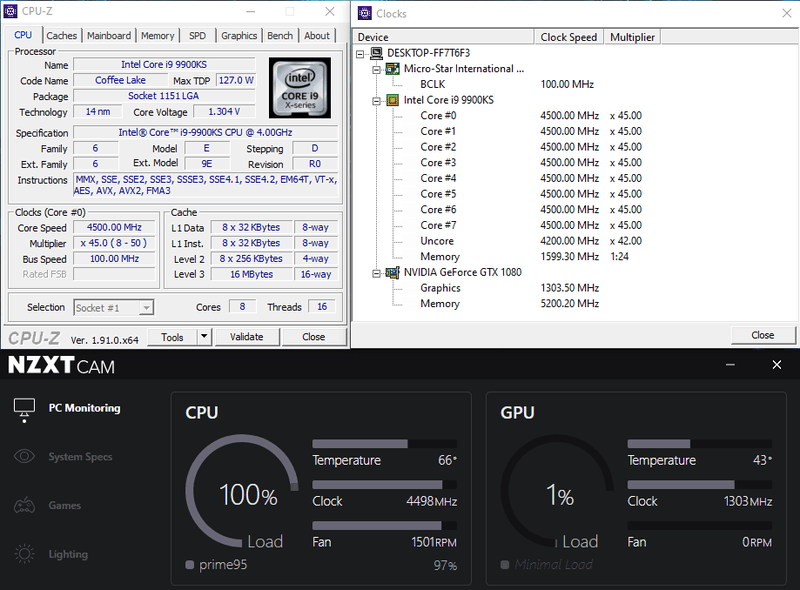Select the Core #7 row
This screenshot has width=800, height=590.
(x=531, y=225)
